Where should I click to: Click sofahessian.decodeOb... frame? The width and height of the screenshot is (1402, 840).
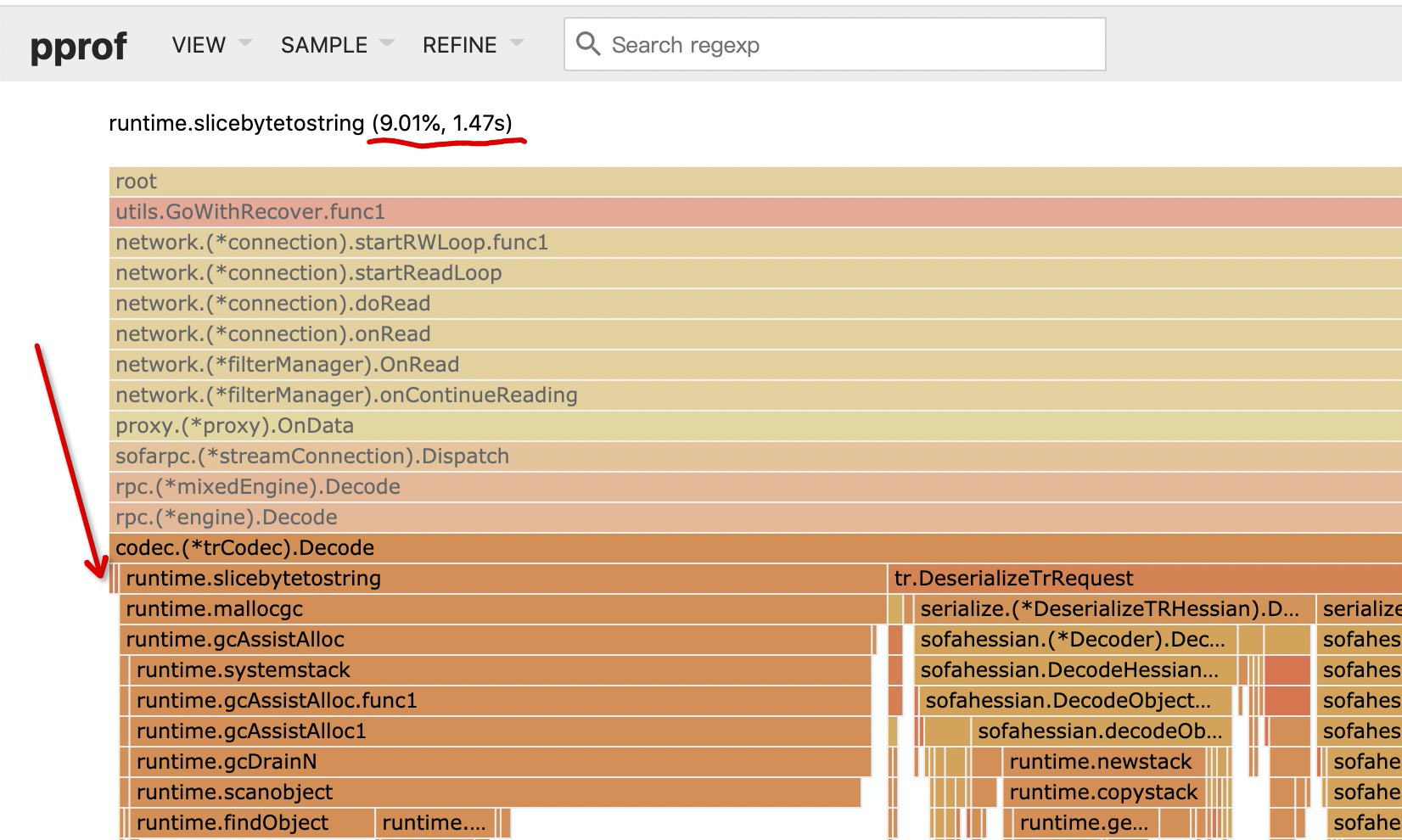pyautogui.click(x=1102, y=731)
